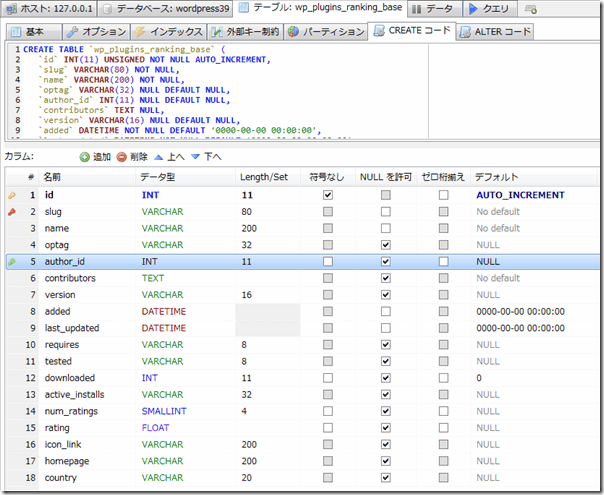This screenshot has width=604, height=495.
Task: Toggle NULL を許可 checkbox for country
Action: (386, 478)
